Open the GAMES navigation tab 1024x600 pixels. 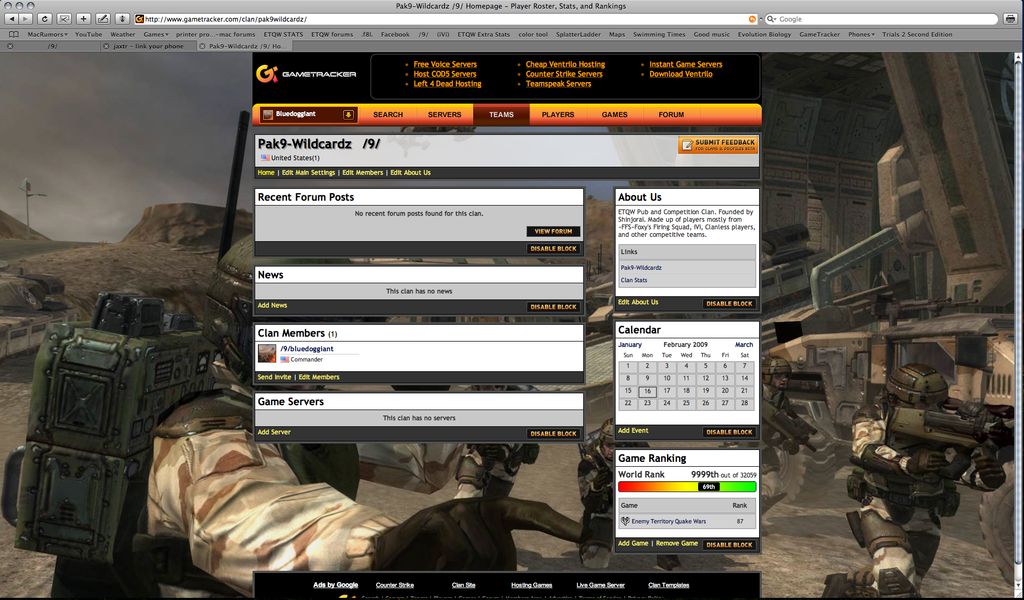[615, 114]
